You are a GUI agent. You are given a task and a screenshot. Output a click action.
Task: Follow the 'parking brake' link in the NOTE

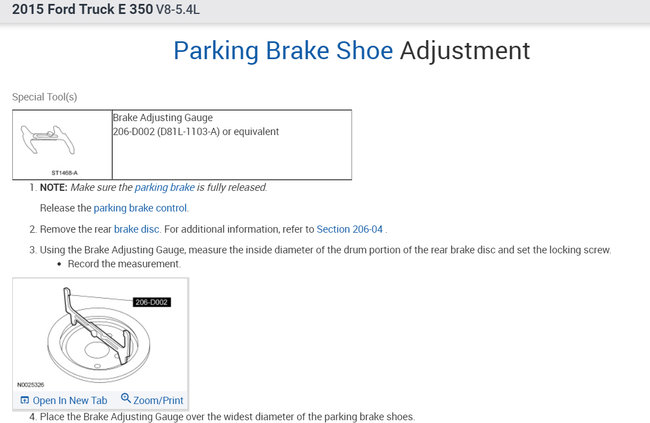[x=164, y=187]
